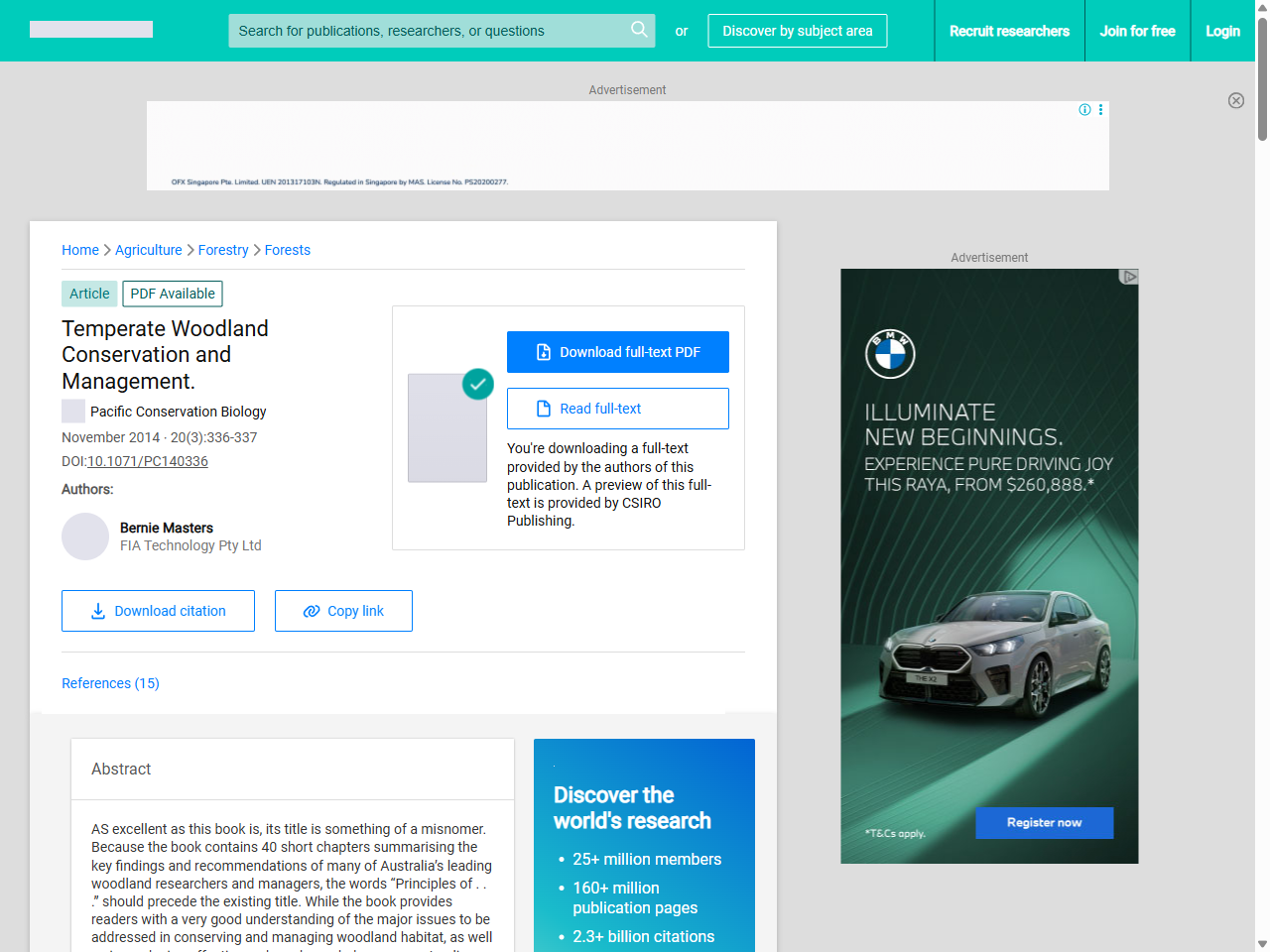
Task: Copy link to the article
Action: click(343, 611)
